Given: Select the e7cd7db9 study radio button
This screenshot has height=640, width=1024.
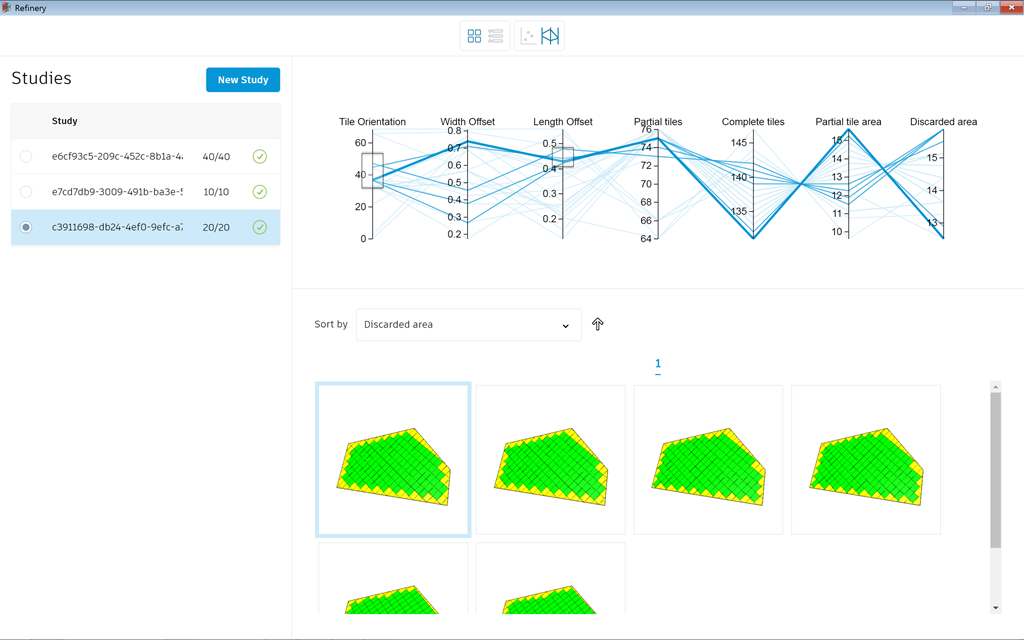Looking at the screenshot, I should coord(26,192).
